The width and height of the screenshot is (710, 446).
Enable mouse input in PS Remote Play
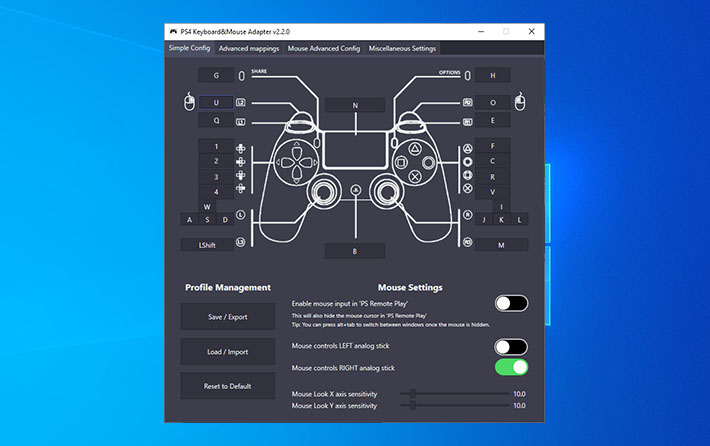(x=511, y=303)
